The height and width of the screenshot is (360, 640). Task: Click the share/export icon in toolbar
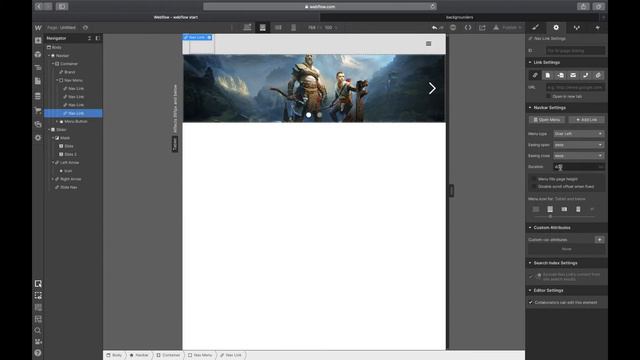tap(482, 28)
